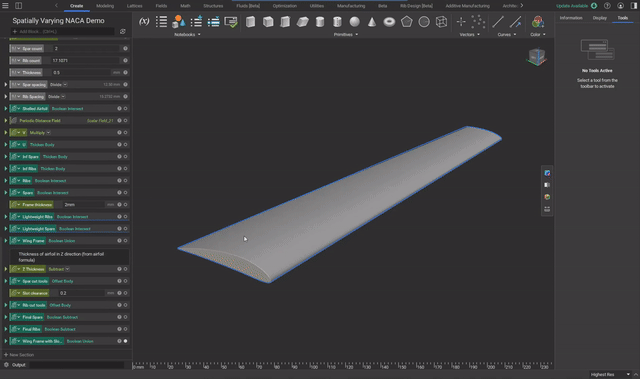Select the Cone primitive icon
Screen dimensions: 640x379
point(372,22)
